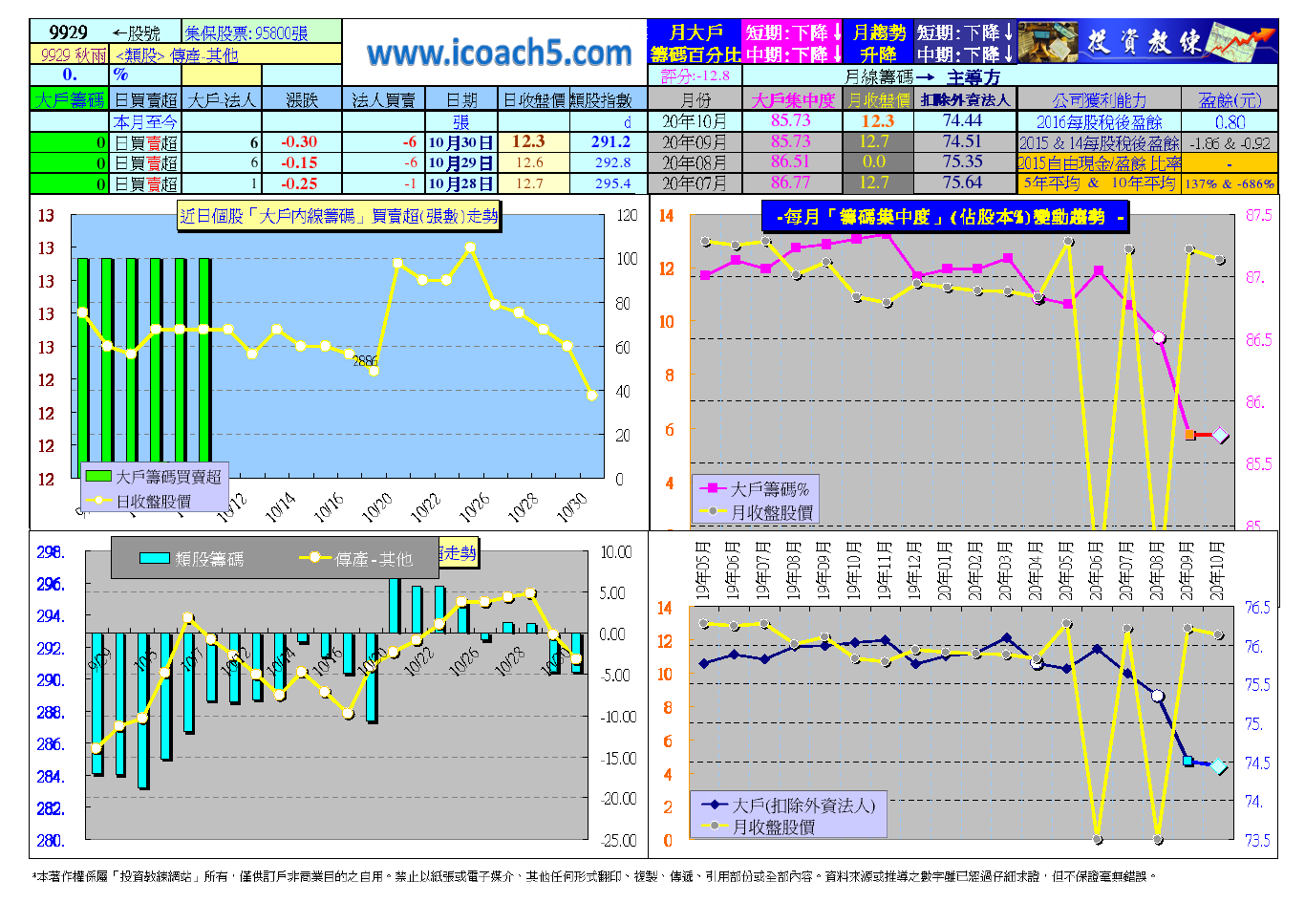Screen dimensions: 1305x924
Task: Click the 19年05月 axis label
Action: (703, 570)
